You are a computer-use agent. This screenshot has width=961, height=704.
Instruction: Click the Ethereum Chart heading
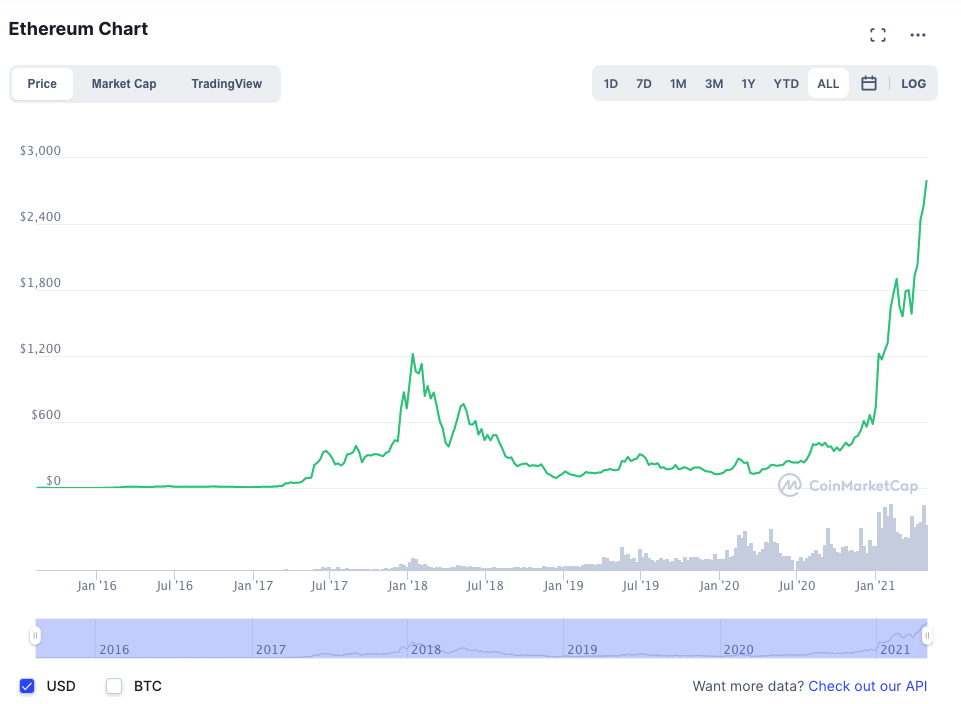pyautogui.click(x=78, y=29)
